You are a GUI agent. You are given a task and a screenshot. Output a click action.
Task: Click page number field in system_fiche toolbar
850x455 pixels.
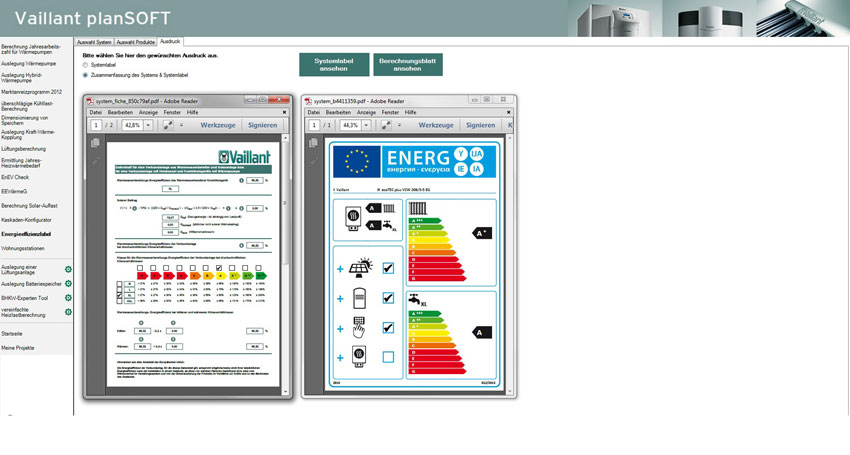coord(96,125)
